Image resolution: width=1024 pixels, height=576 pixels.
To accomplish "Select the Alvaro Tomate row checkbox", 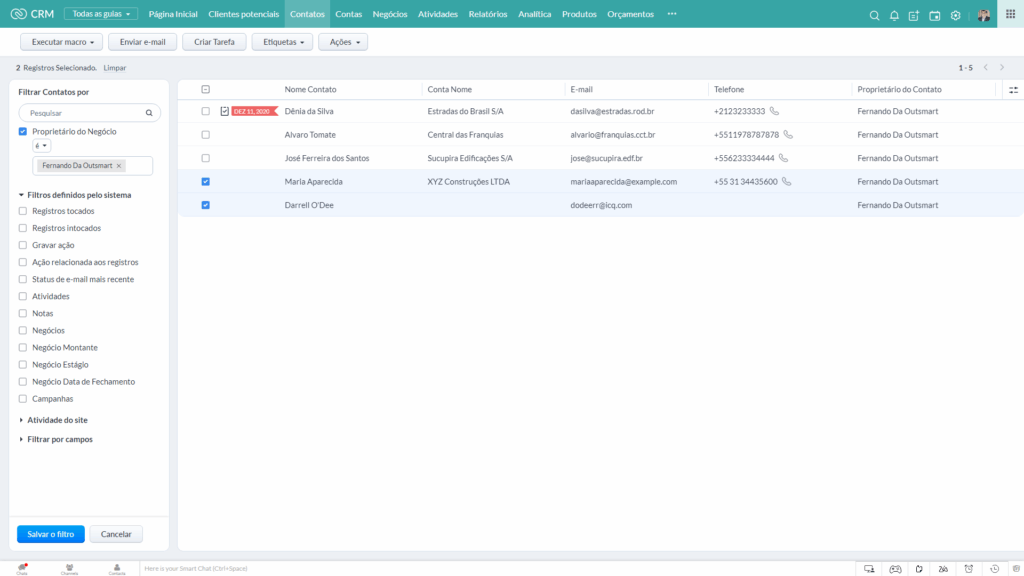I will (x=206, y=135).
